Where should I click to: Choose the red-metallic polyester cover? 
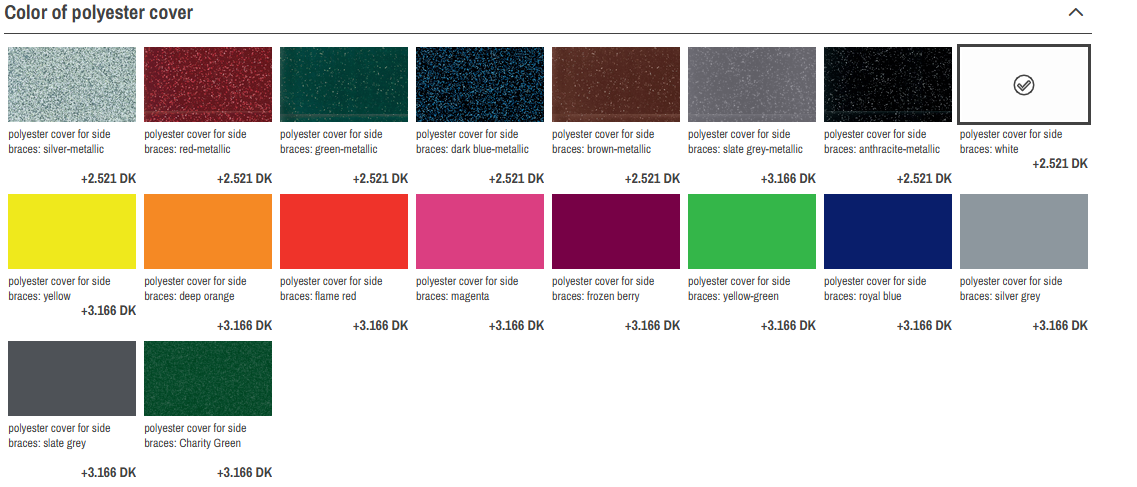click(208, 84)
